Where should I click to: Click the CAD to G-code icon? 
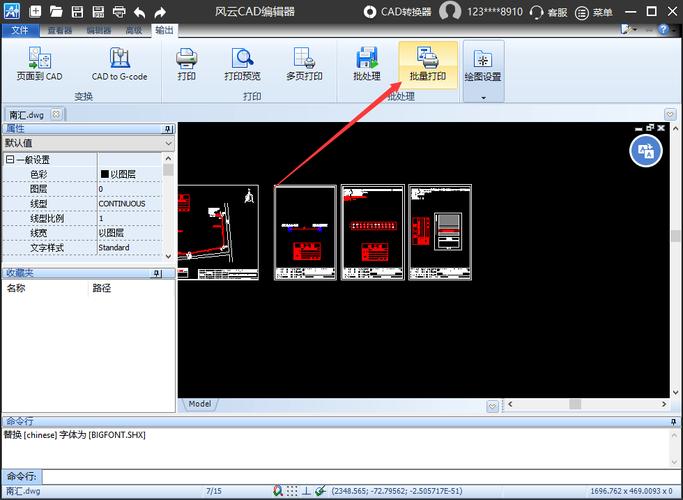[x=119, y=64]
